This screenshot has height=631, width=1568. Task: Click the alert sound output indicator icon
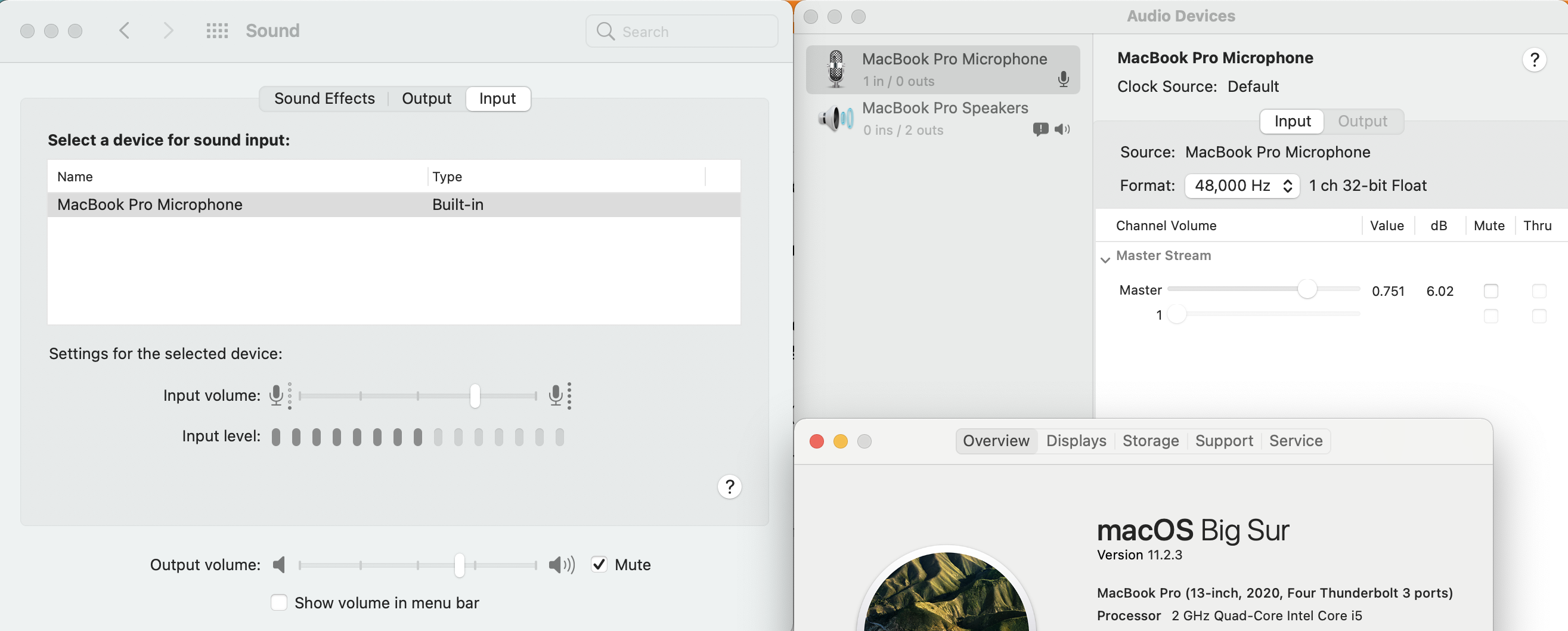[x=1040, y=129]
